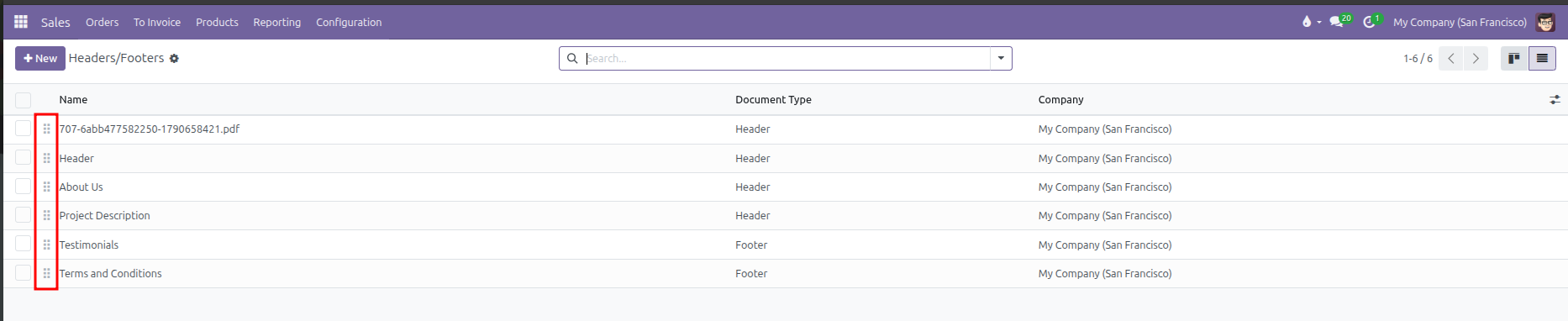Select the Testimonials row checkbox

23,245
